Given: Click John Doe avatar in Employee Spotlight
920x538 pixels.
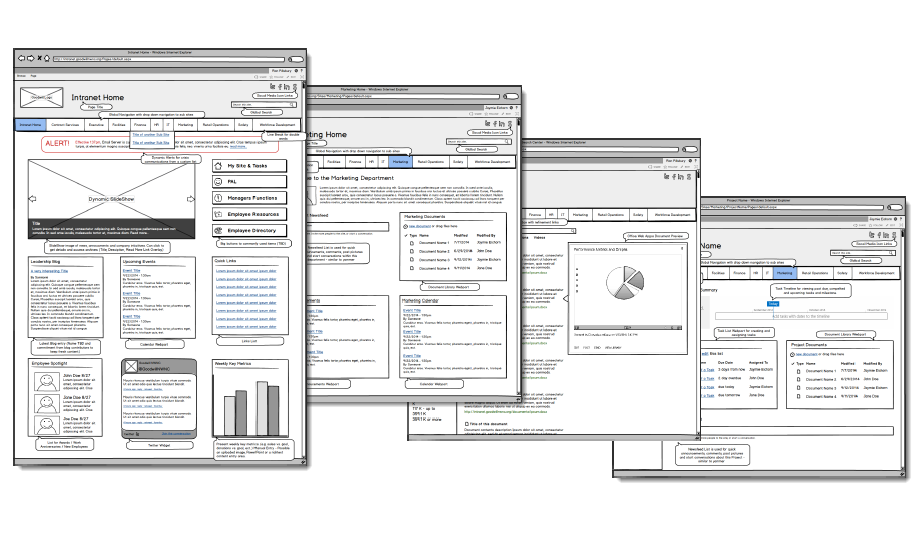Looking at the screenshot, I should (46, 382).
